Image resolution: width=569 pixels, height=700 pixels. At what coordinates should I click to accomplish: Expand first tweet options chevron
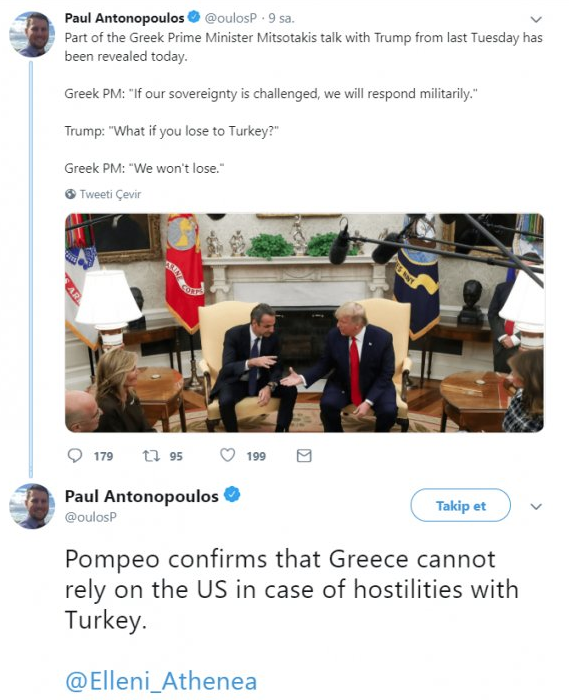pos(536,19)
